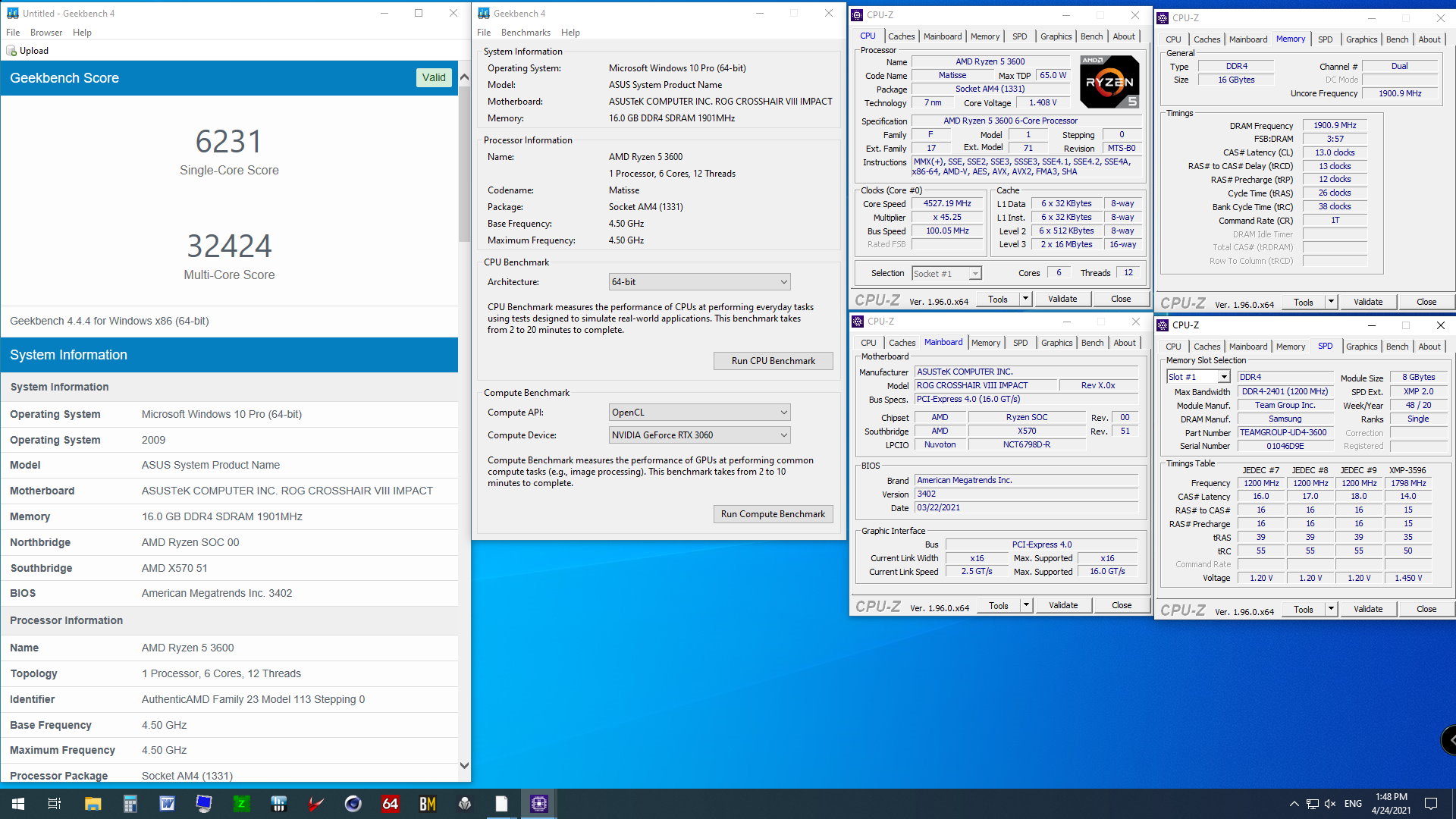
Task: Click the green Z taskbar icon
Action: point(241,804)
